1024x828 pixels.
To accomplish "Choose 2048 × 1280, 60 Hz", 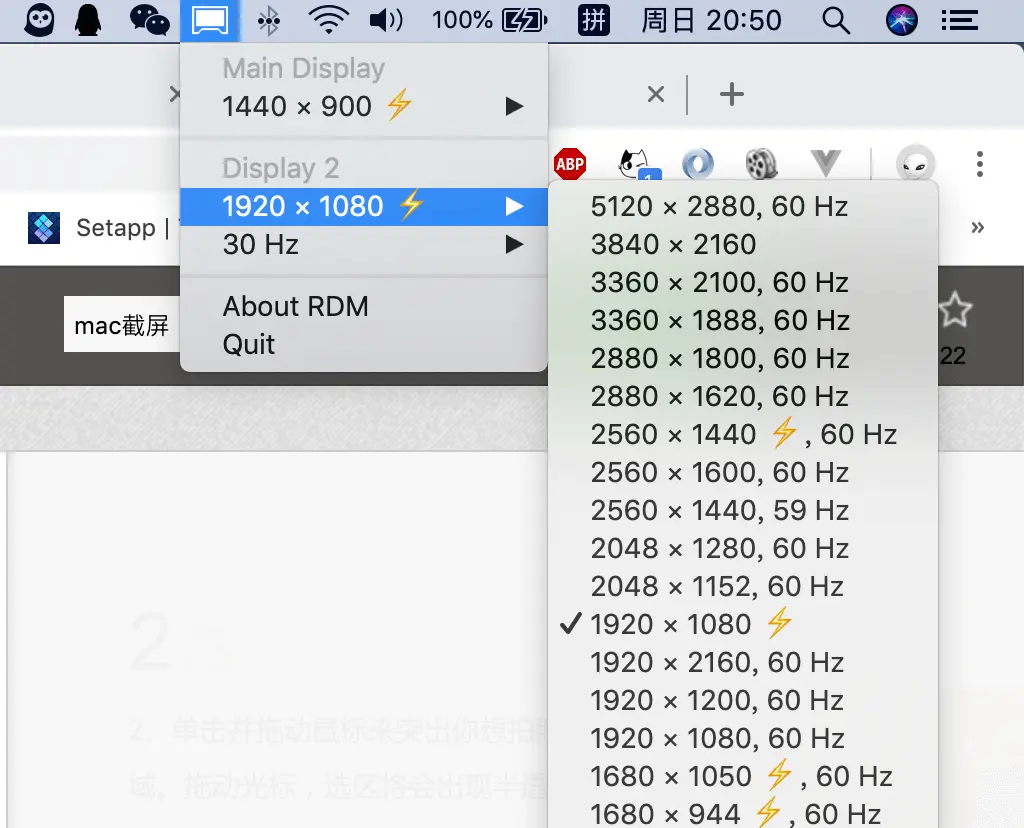I will (x=743, y=548).
